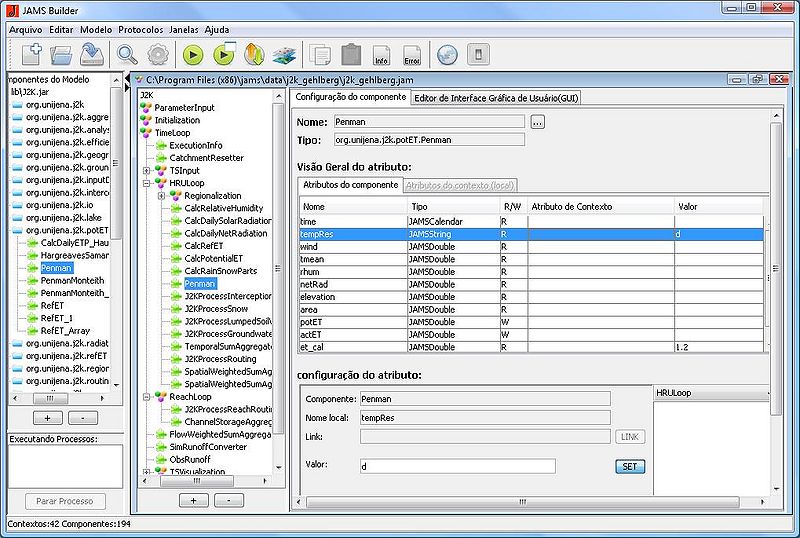Screen dimensions: 800x538
Task: Open the Error log icon
Action: (x=411, y=55)
